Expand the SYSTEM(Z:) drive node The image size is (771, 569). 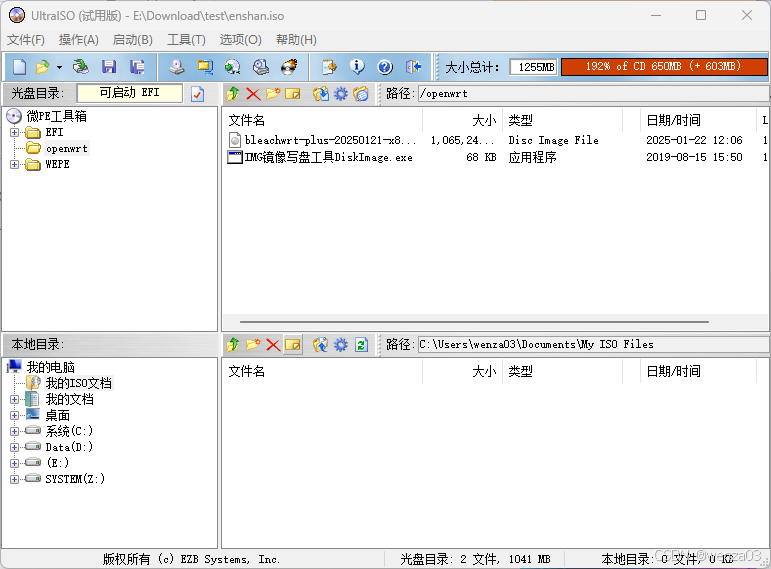click(x=14, y=479)
